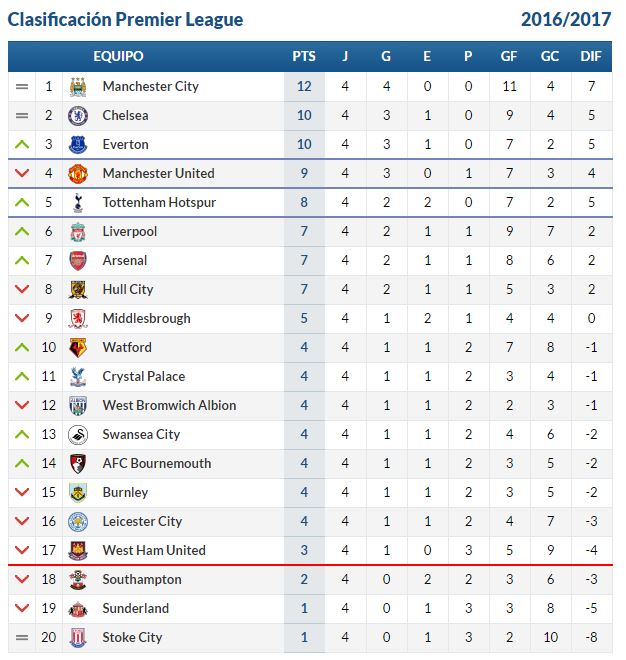
Task: Click Stoke City's unchanged position indicator
Action: point(22,638)
